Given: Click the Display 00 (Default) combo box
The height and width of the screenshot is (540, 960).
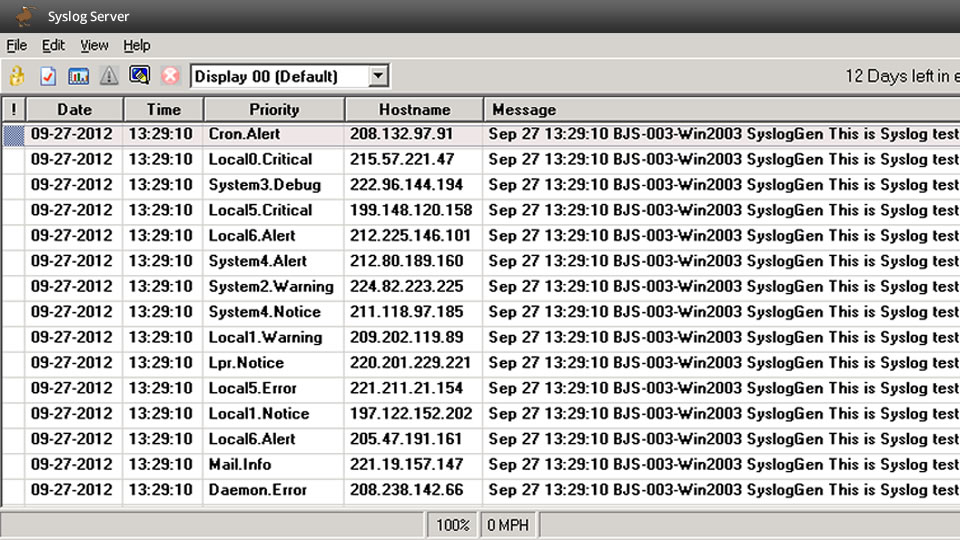Looking at the screenshot, I should (290, 76).
